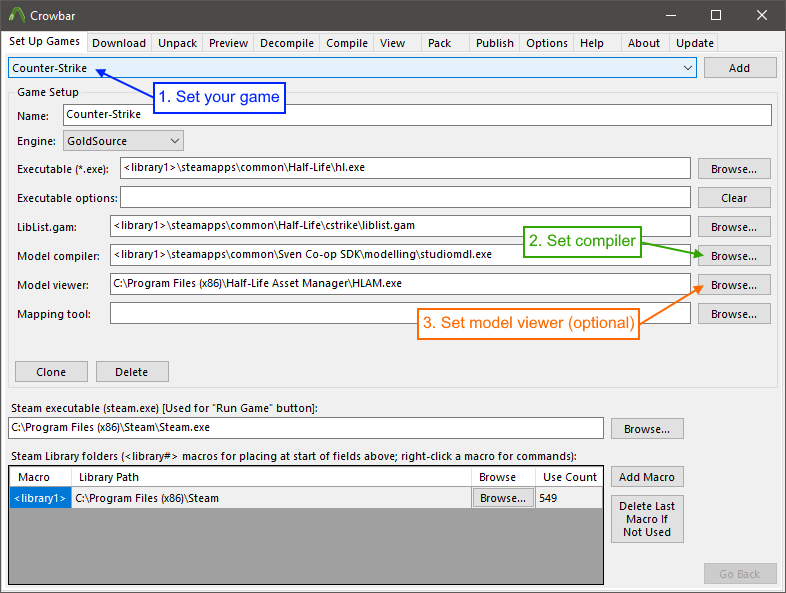Close the Crowbar window
The image size is (786, 593).
click(x=762, y=16)
